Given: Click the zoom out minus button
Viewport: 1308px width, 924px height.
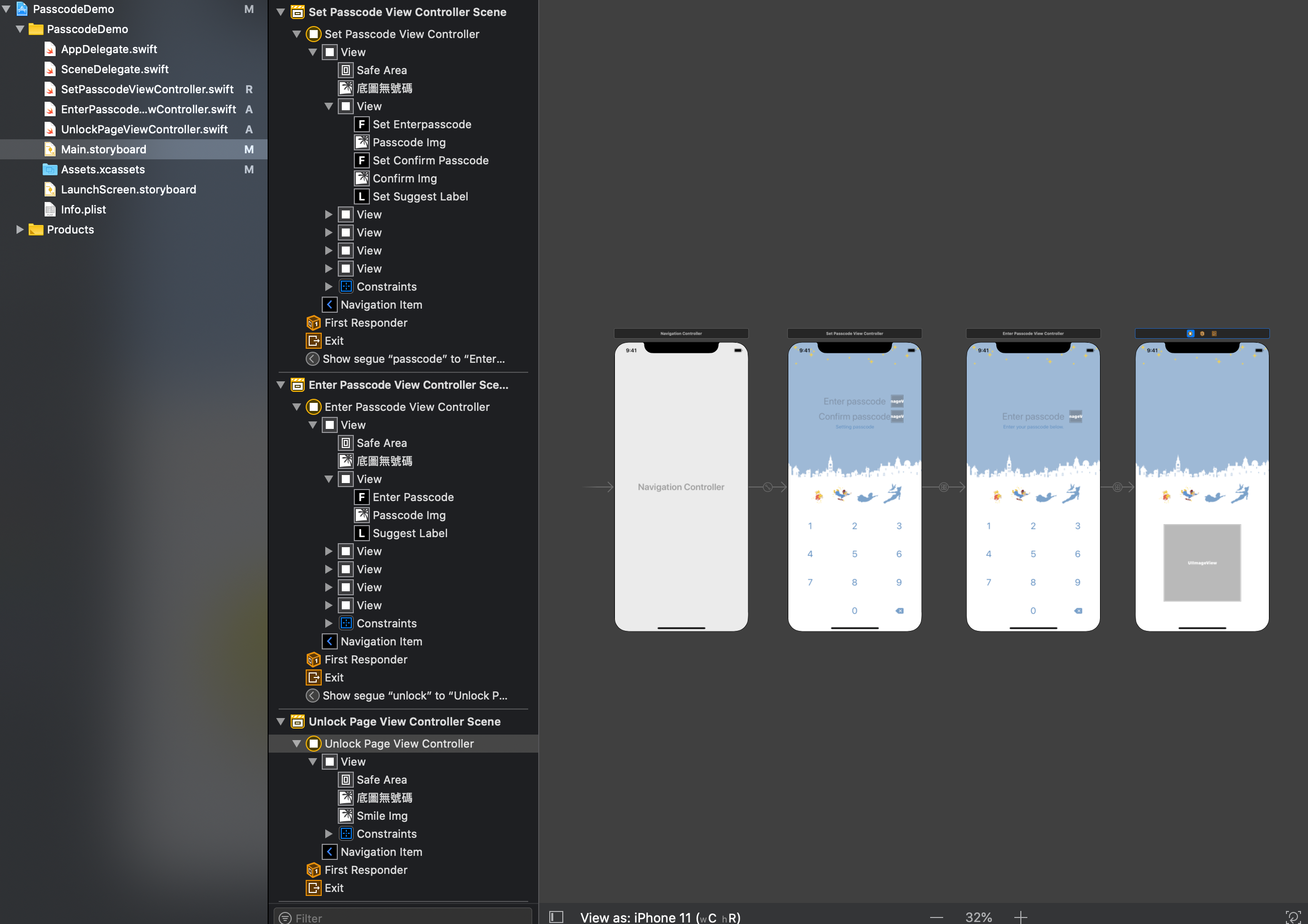Looking at the screenshot, I should tap(936, 916).
